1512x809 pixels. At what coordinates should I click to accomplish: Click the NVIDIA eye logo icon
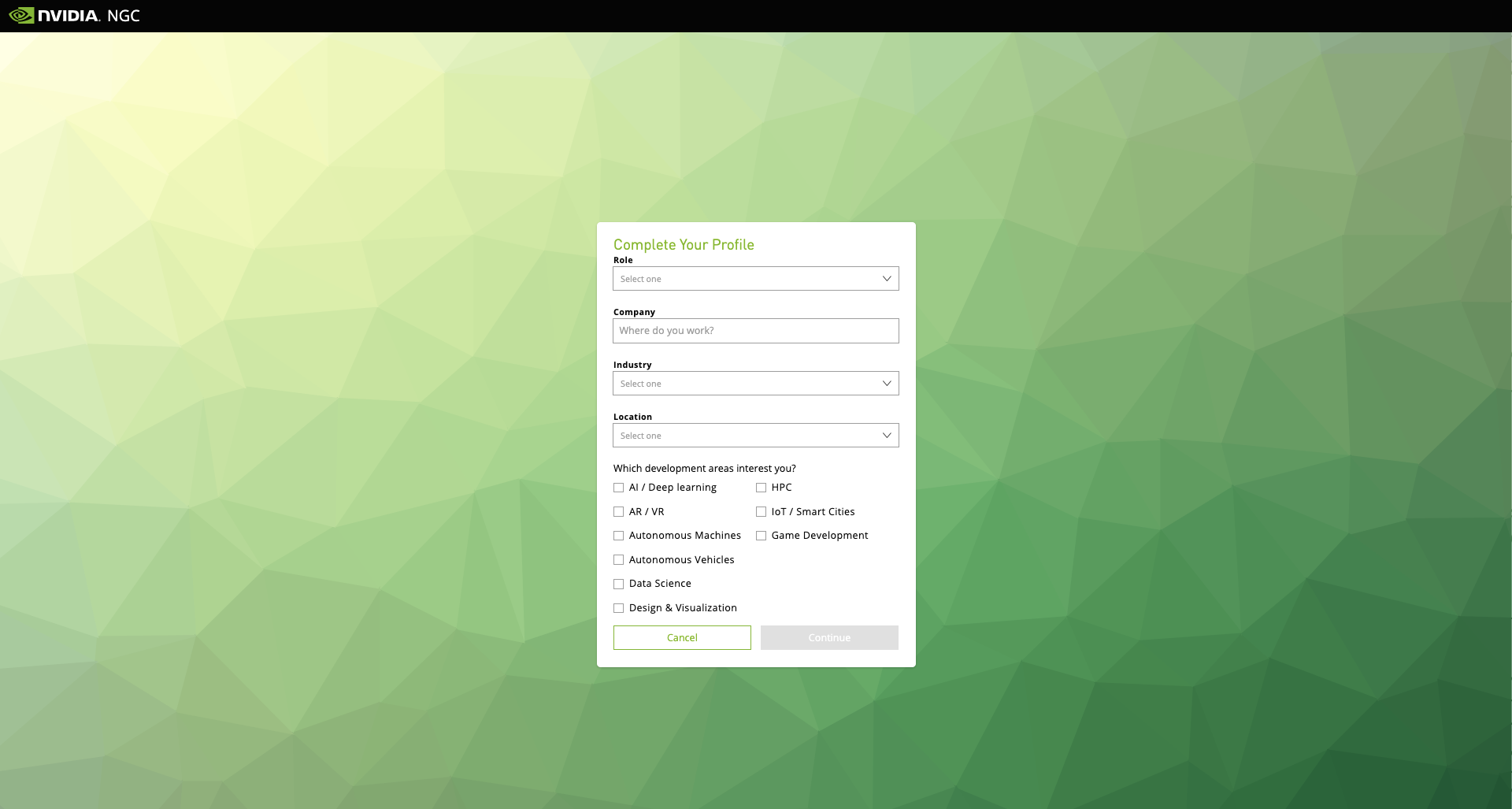21,16
